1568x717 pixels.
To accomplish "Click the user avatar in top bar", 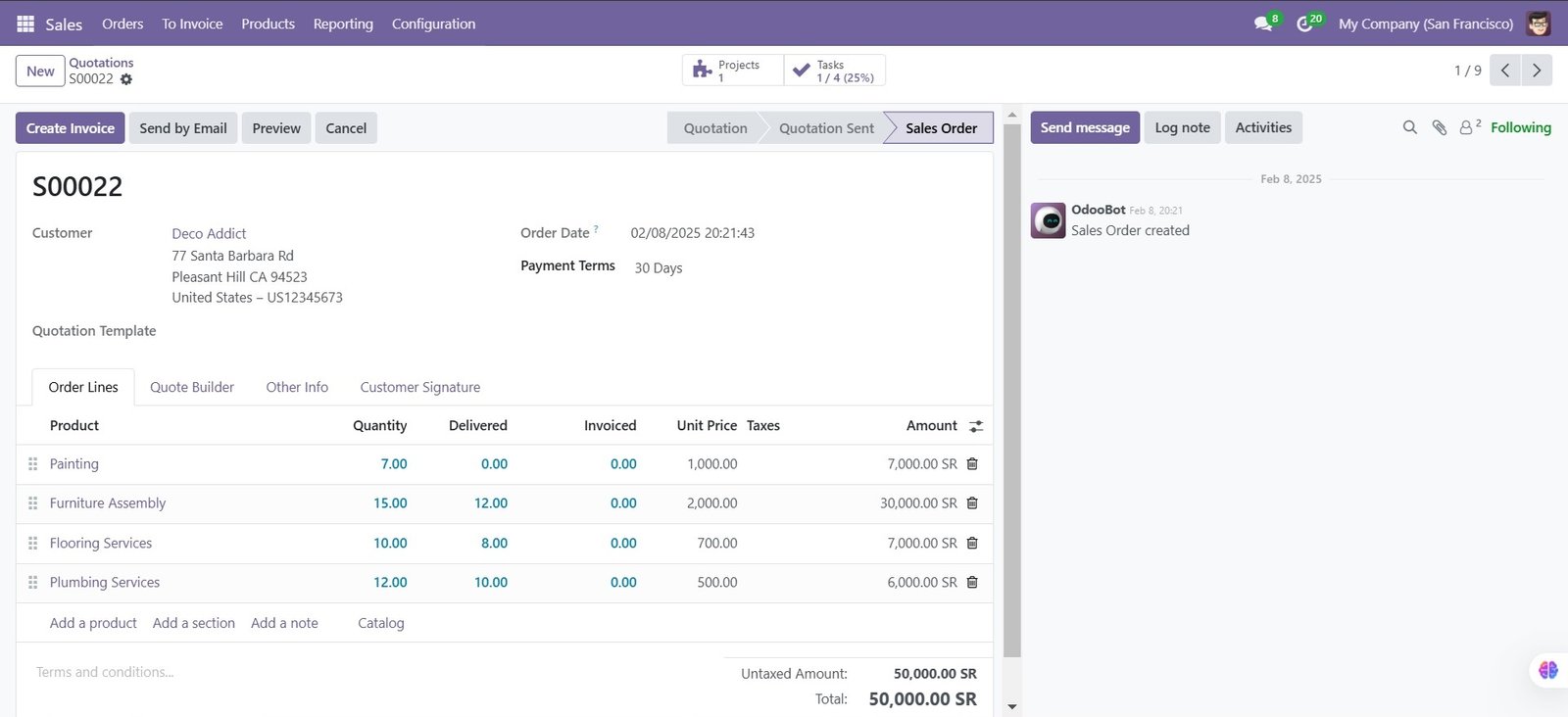I will (x=1539, y=24).
